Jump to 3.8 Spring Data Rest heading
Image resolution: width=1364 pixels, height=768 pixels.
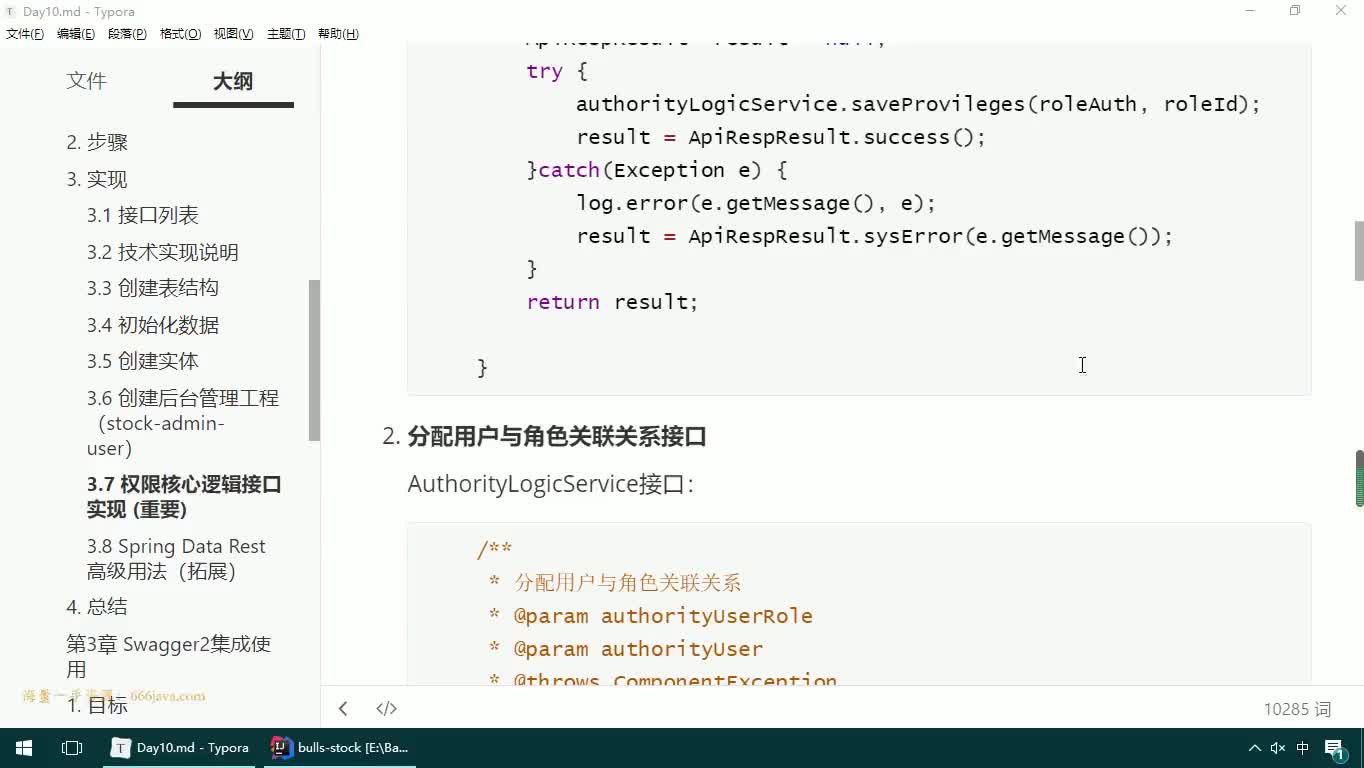pos(176,559)
